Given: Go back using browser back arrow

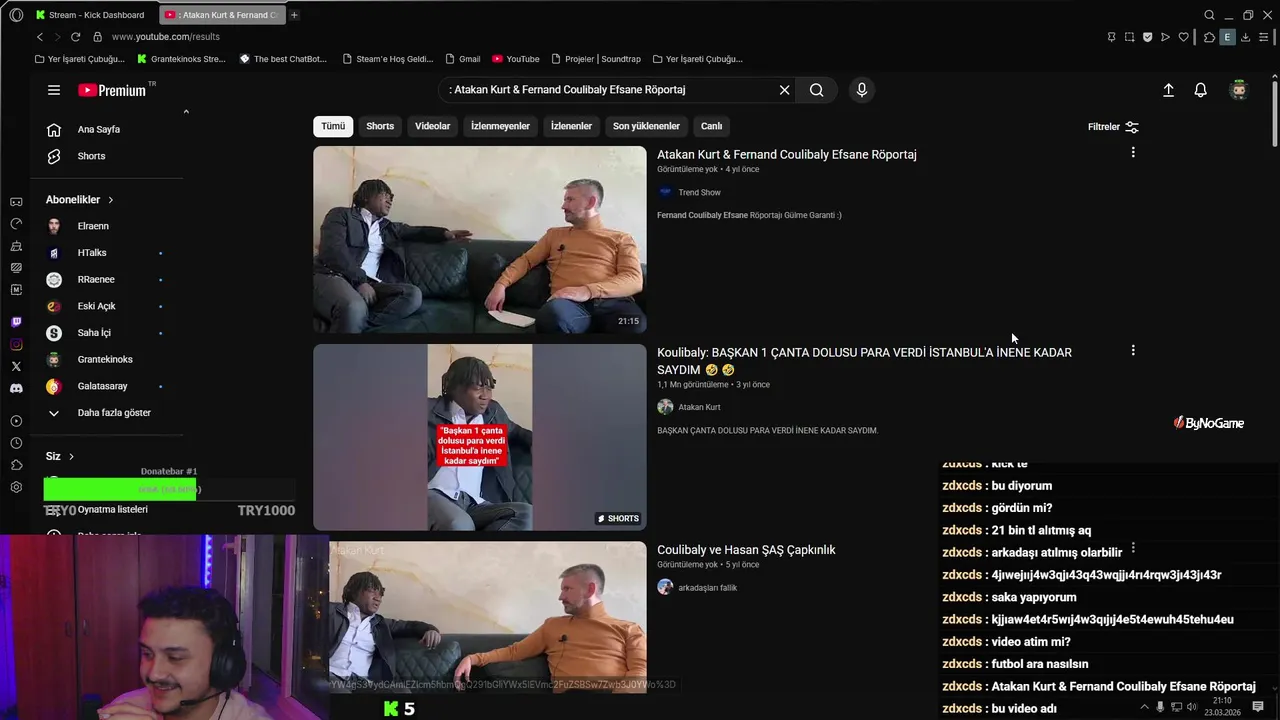Looking at the screenshot, I should pos(40,37).
